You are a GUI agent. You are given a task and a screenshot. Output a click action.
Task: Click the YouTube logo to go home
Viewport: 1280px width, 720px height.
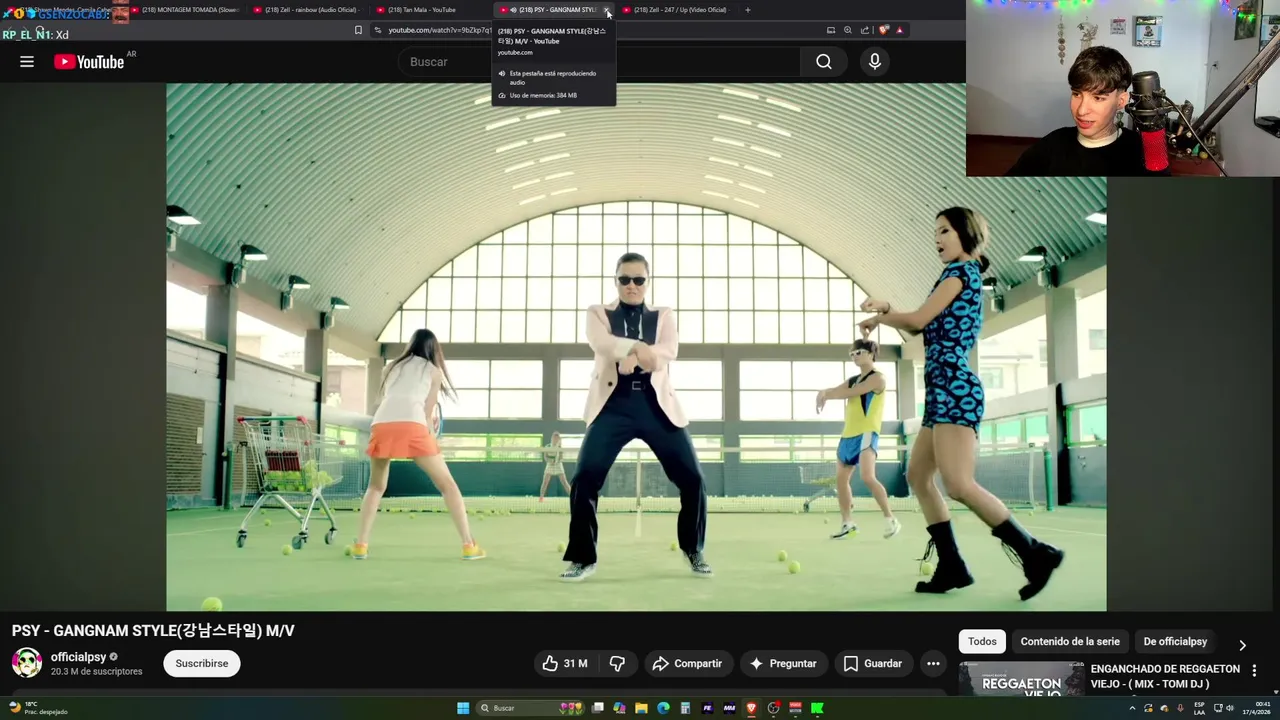click(x=89, y=62)
